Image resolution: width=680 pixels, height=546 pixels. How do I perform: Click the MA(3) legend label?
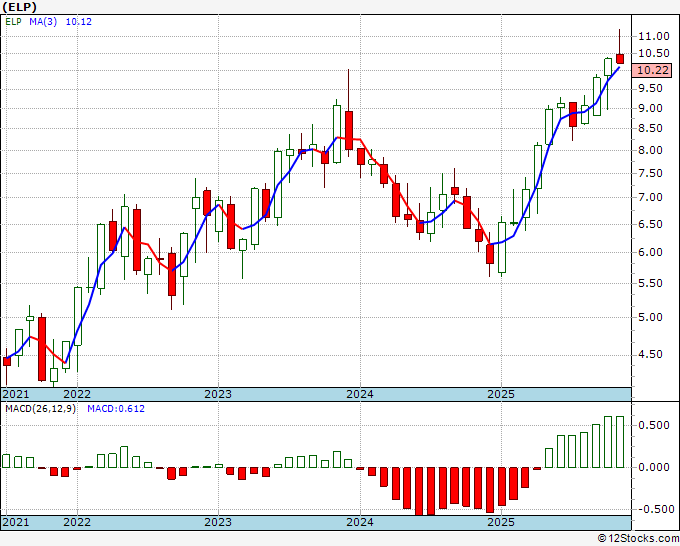(43, 22)
